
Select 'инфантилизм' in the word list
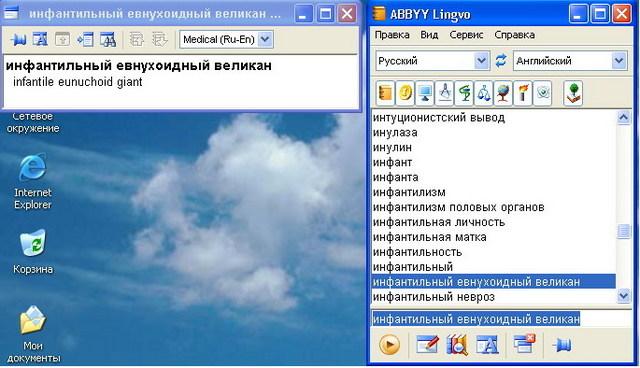pyautogui.click(x=493, y=192)
